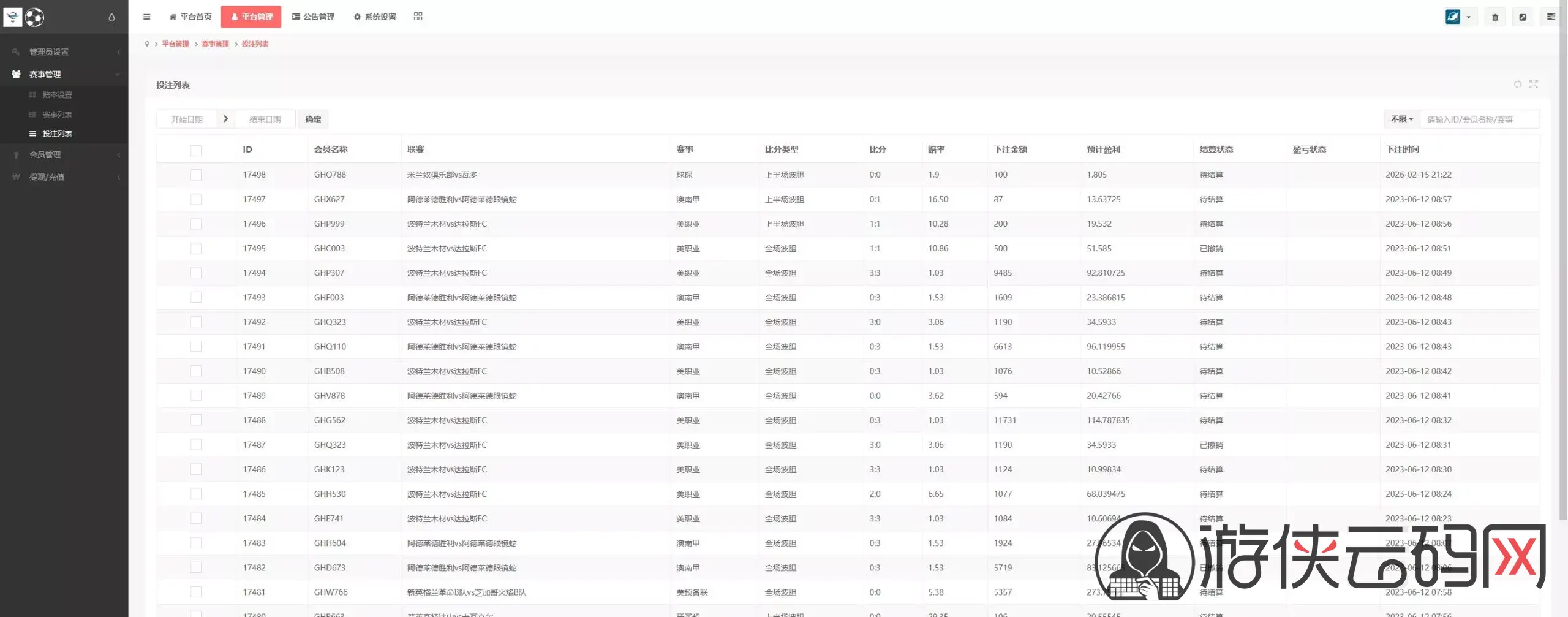Click the refresh icon in 投注列表 panel header
The image size is (1568, 617).
click(x=1517, y=85)
